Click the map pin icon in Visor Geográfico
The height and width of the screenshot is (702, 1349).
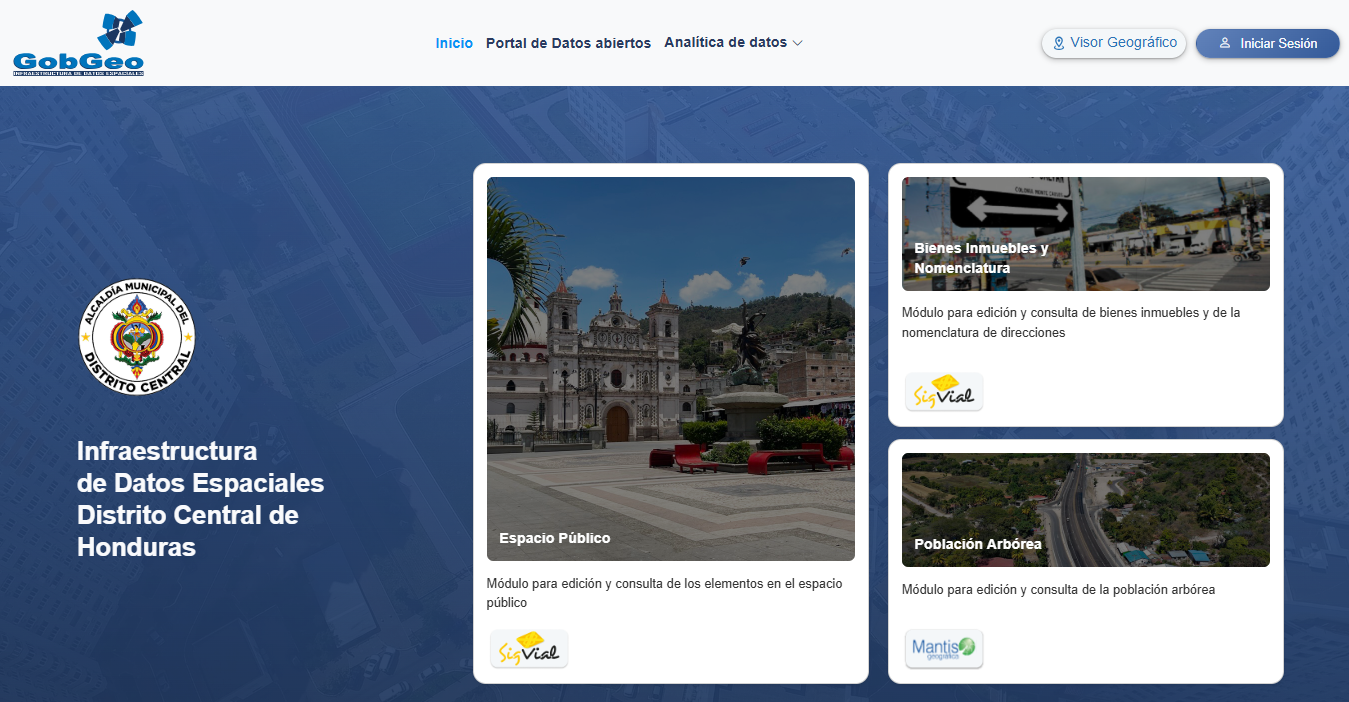coord(1059,44)
